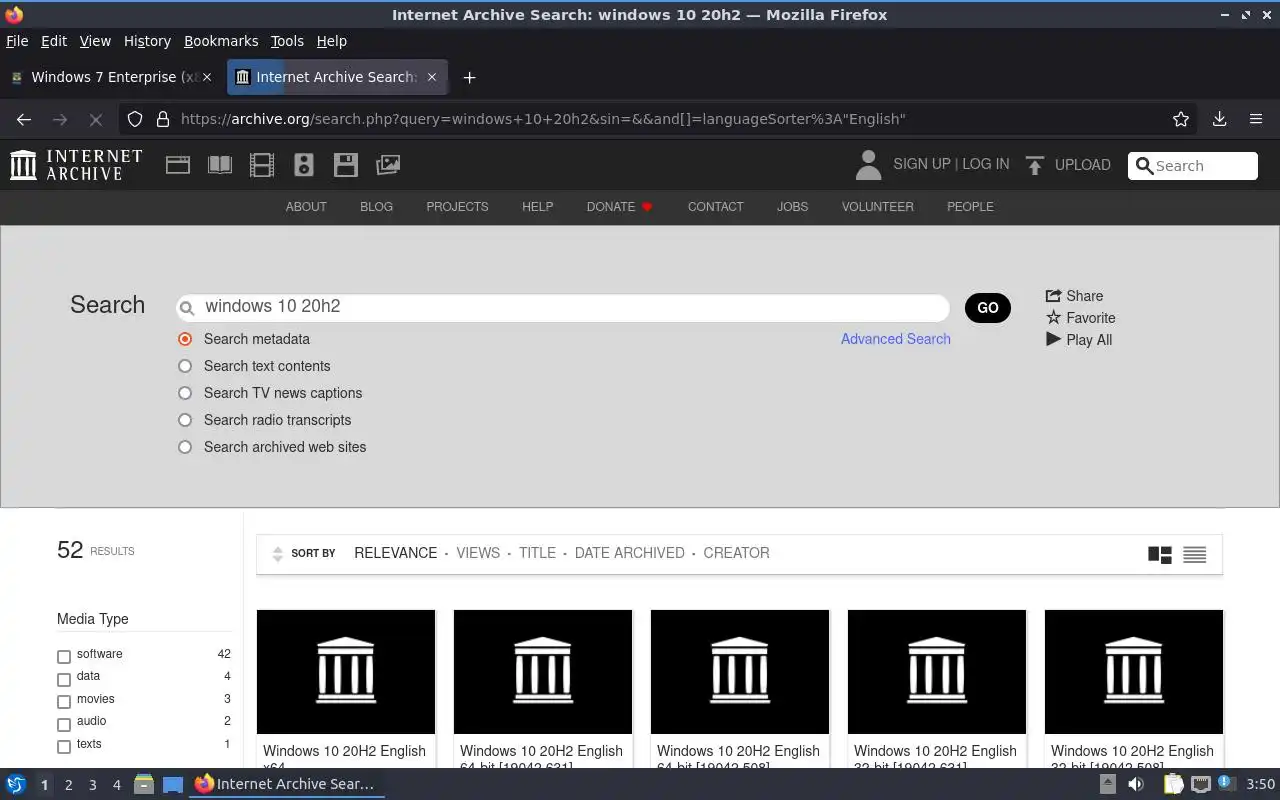Open the Audio speaker icon

click(304, 165)
